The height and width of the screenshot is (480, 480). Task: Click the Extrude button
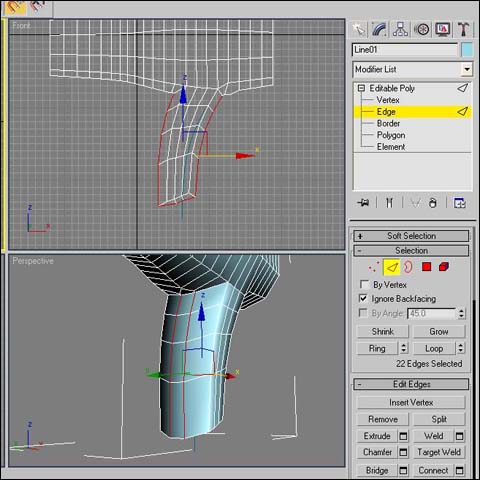tap(377, 436)
